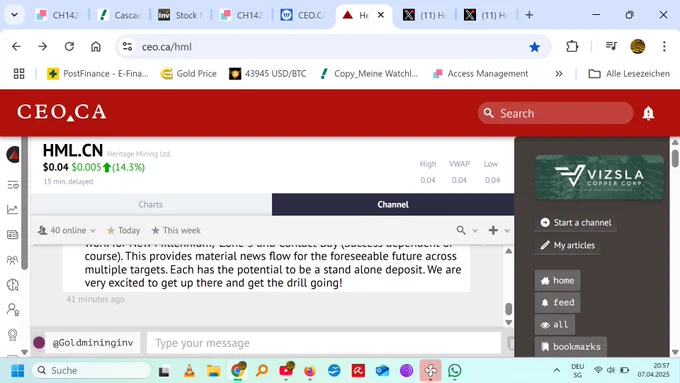Expand the dropdown arrow beside the plus icon
Screen dimensions: 680x383
[x=507, y=231]
